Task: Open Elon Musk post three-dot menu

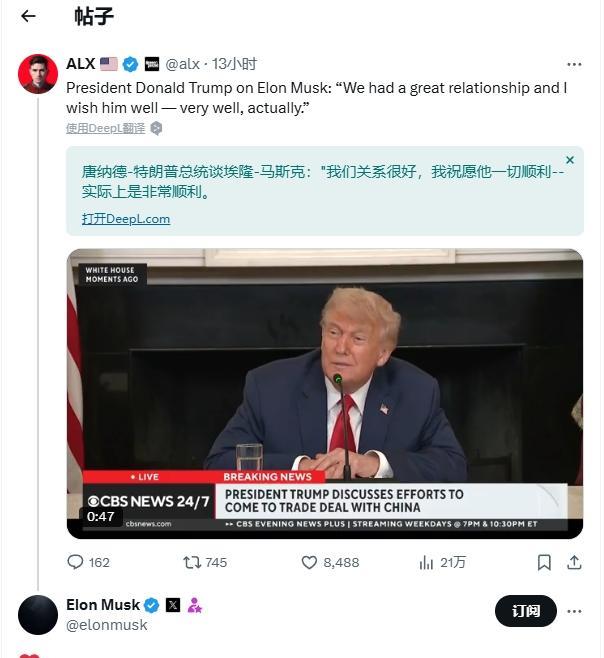Action: pyautogui.click(x=574, y=611)
